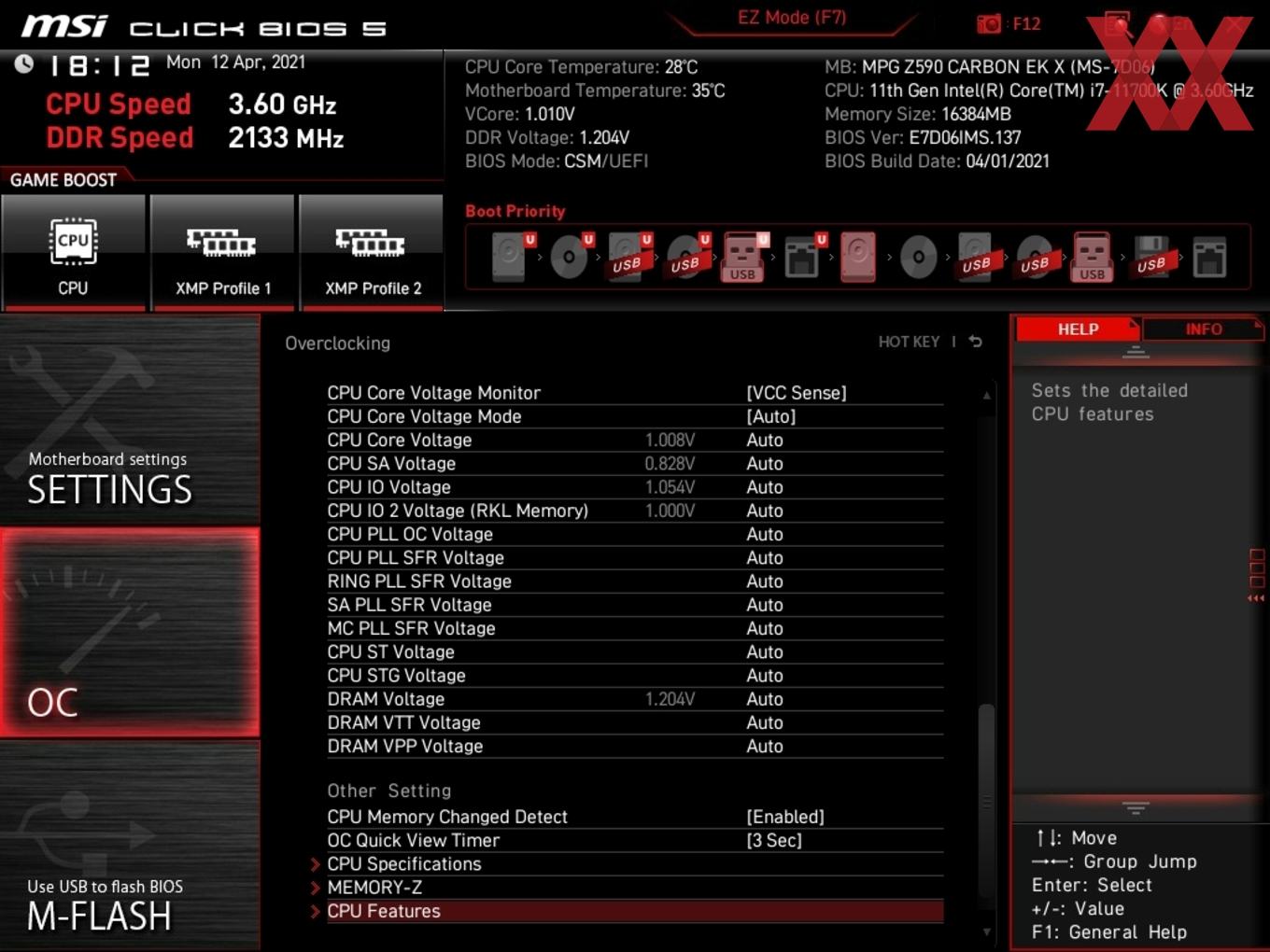Select CPU PLL OC Voltage Auto field
The width and height of the screenshot is (1270, 952).
coord(765,534)
